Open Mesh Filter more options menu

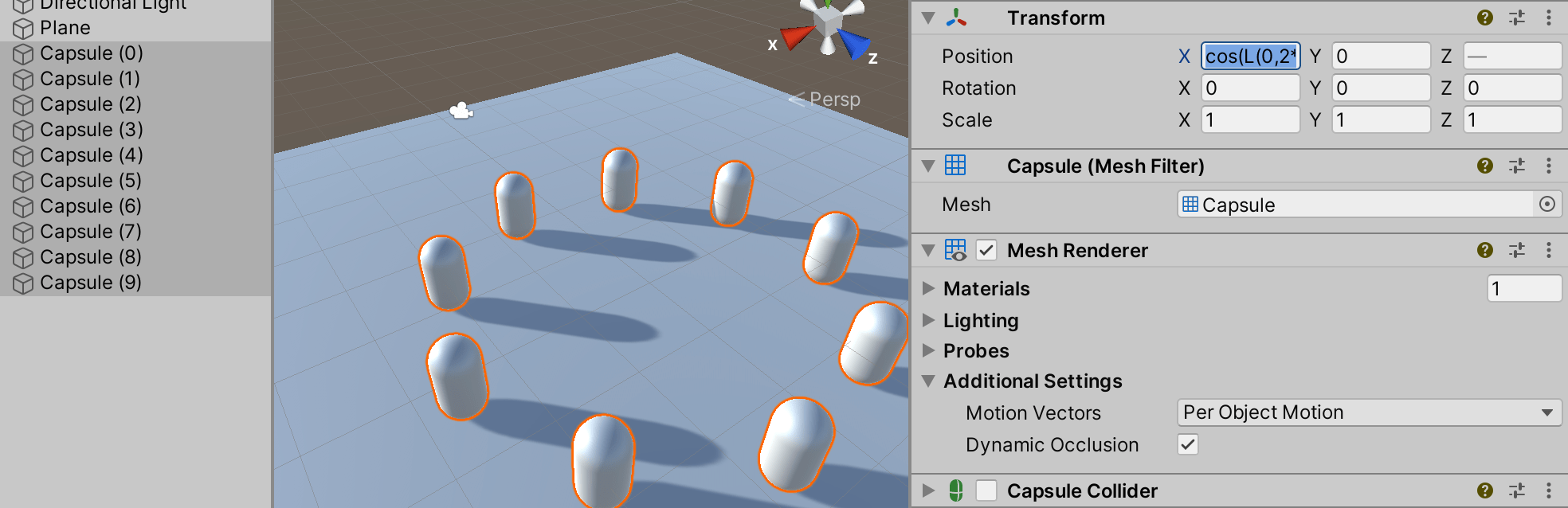(x=1548, y=166)
